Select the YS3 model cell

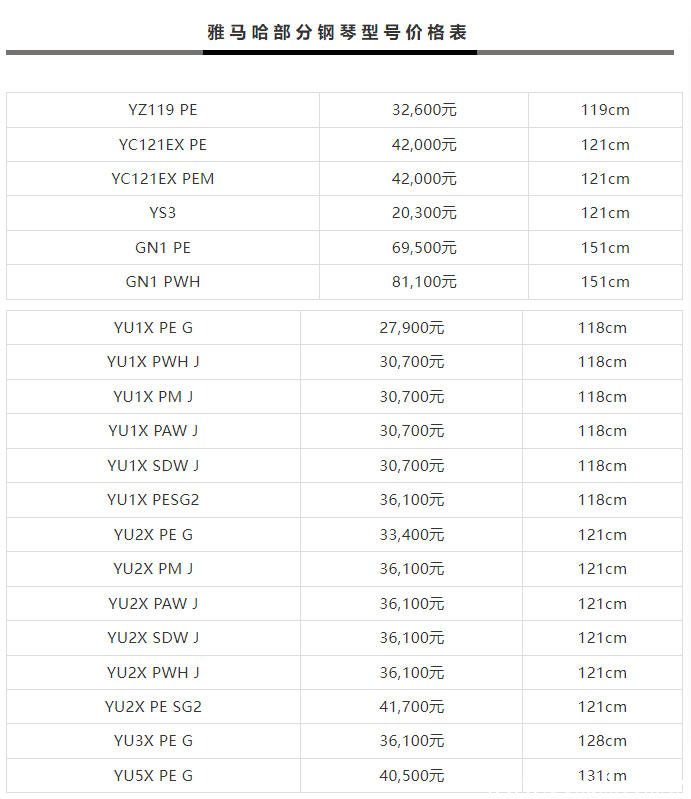click(x=163, y=212)
